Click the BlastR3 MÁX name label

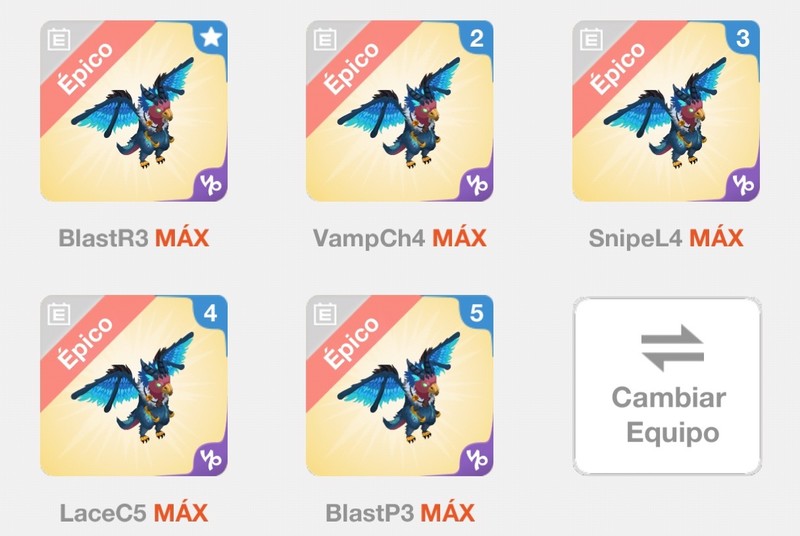point(134,238)
